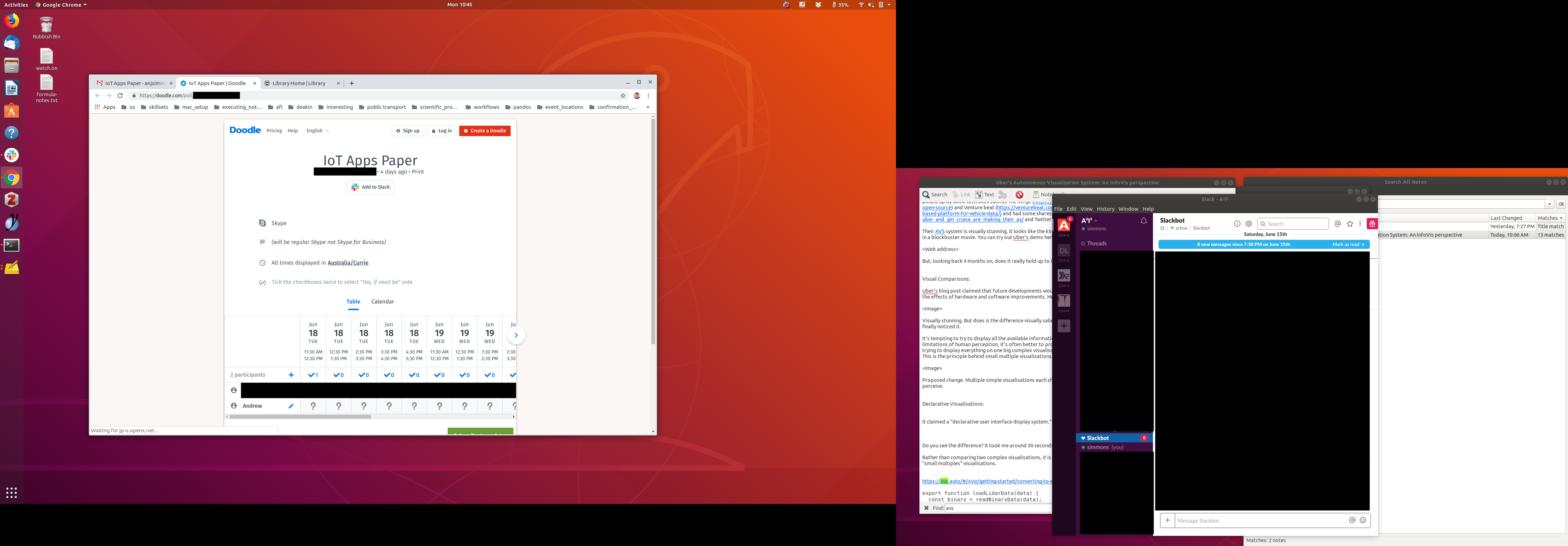This screenshot has width=1568, height=546.
Task: Toggle Andrew's vote for Jun 18 11:30 AM
Action: coord(314,406)
